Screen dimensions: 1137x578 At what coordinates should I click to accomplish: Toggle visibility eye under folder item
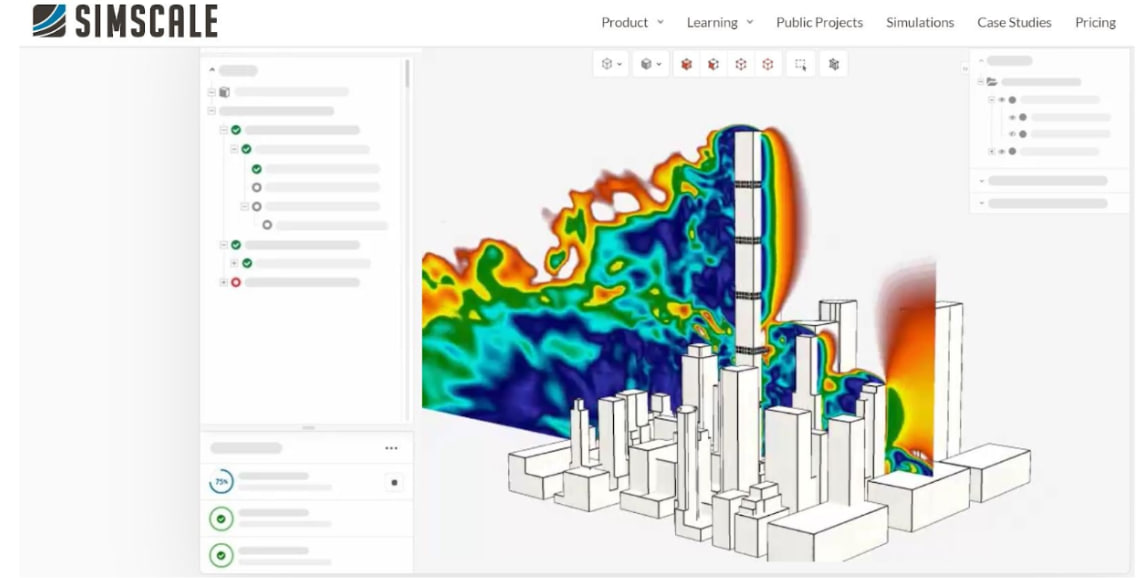(1001, 100)
